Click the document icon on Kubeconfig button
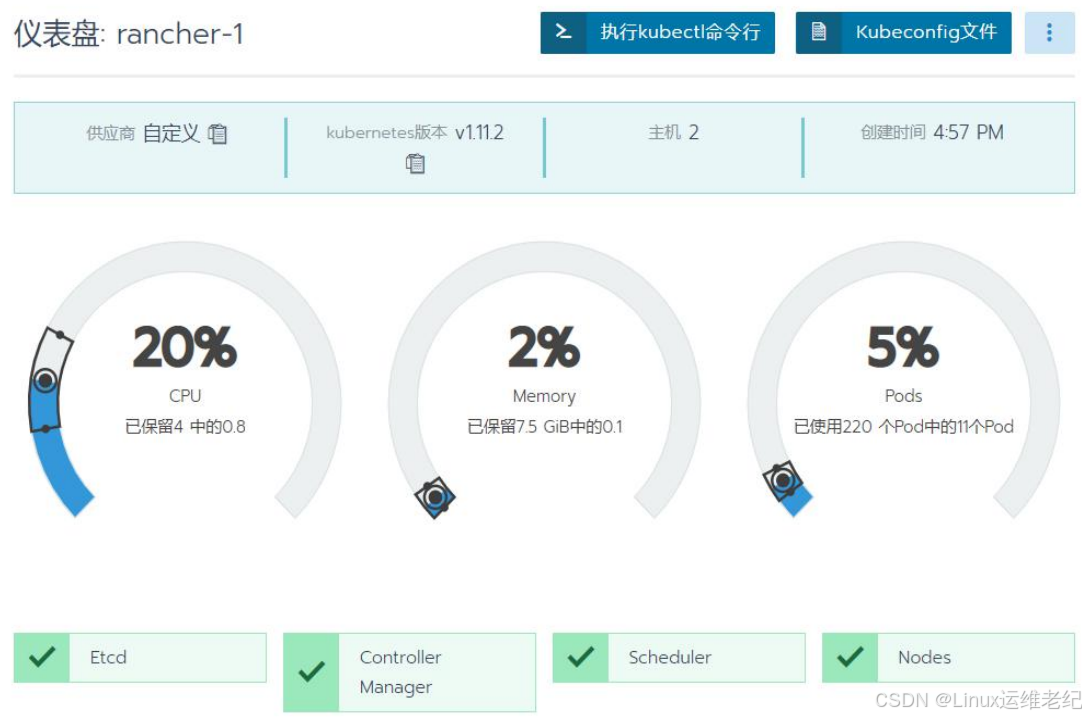 819,32
